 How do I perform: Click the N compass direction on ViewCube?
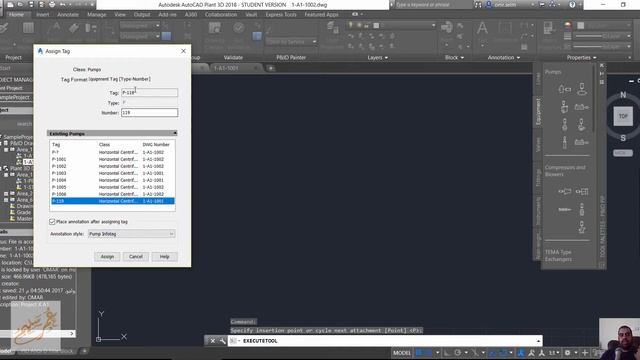623,95
